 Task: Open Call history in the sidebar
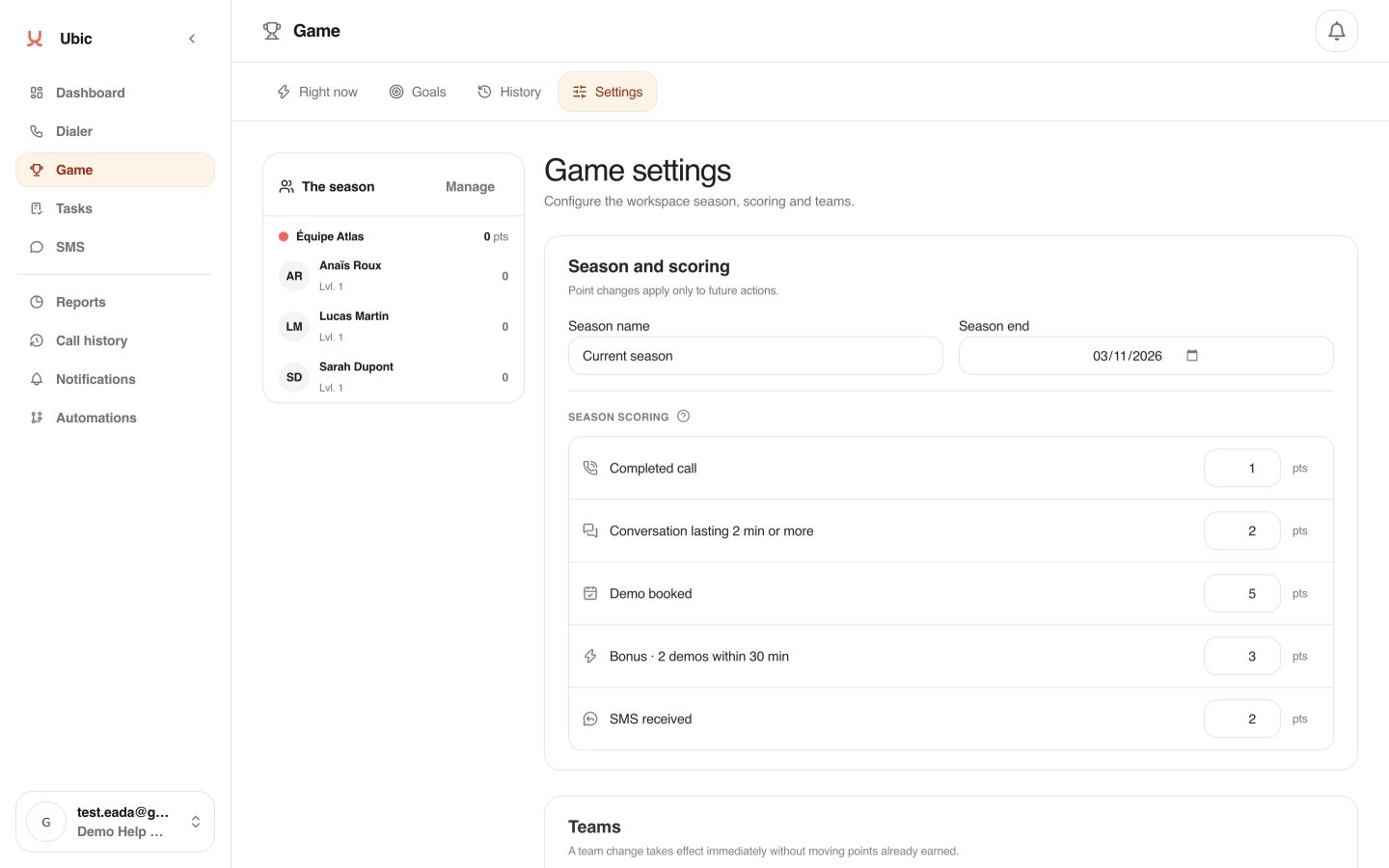tap(115, 340)
